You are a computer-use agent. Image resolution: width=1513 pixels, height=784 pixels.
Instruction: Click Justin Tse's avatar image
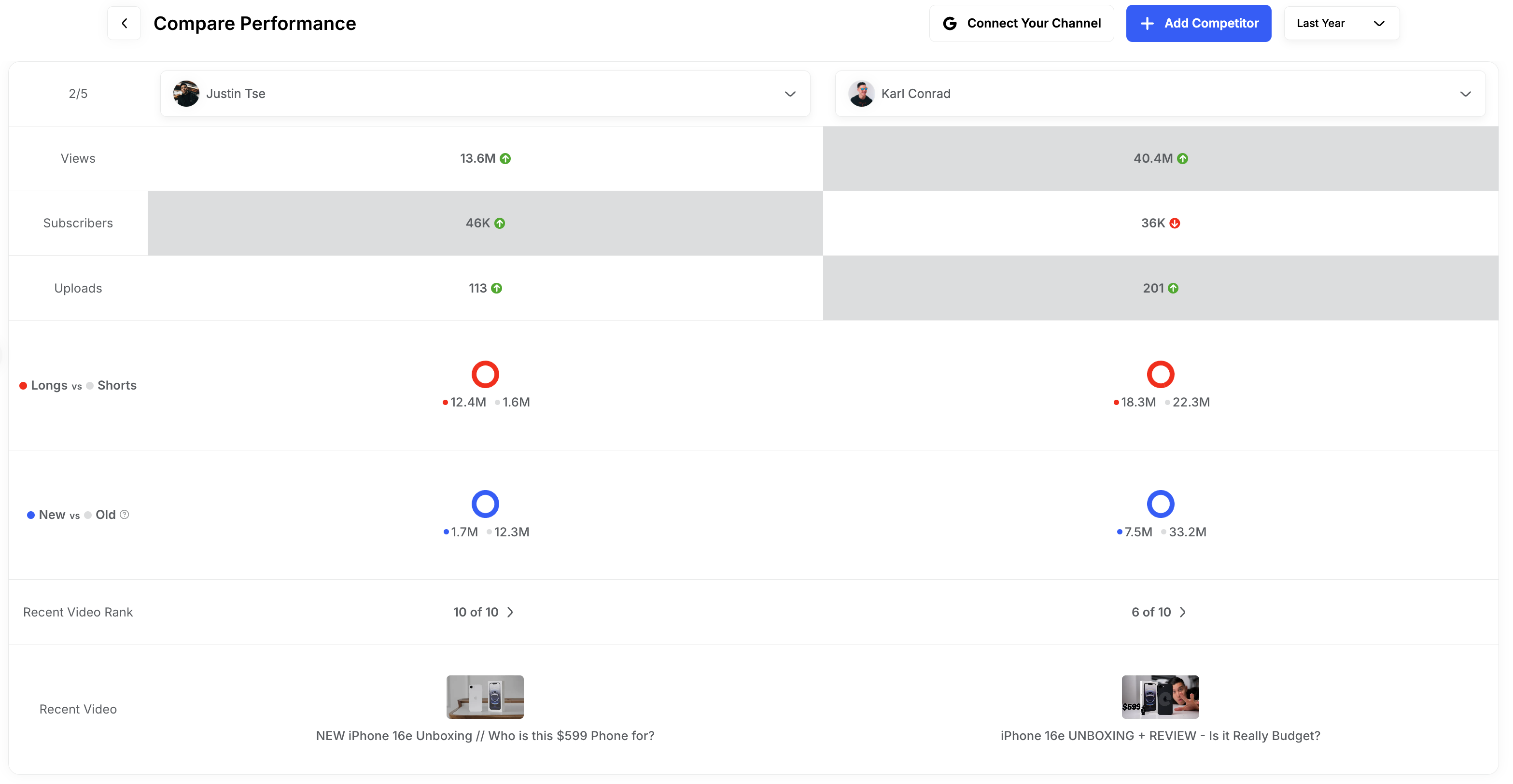click(186, 94)
